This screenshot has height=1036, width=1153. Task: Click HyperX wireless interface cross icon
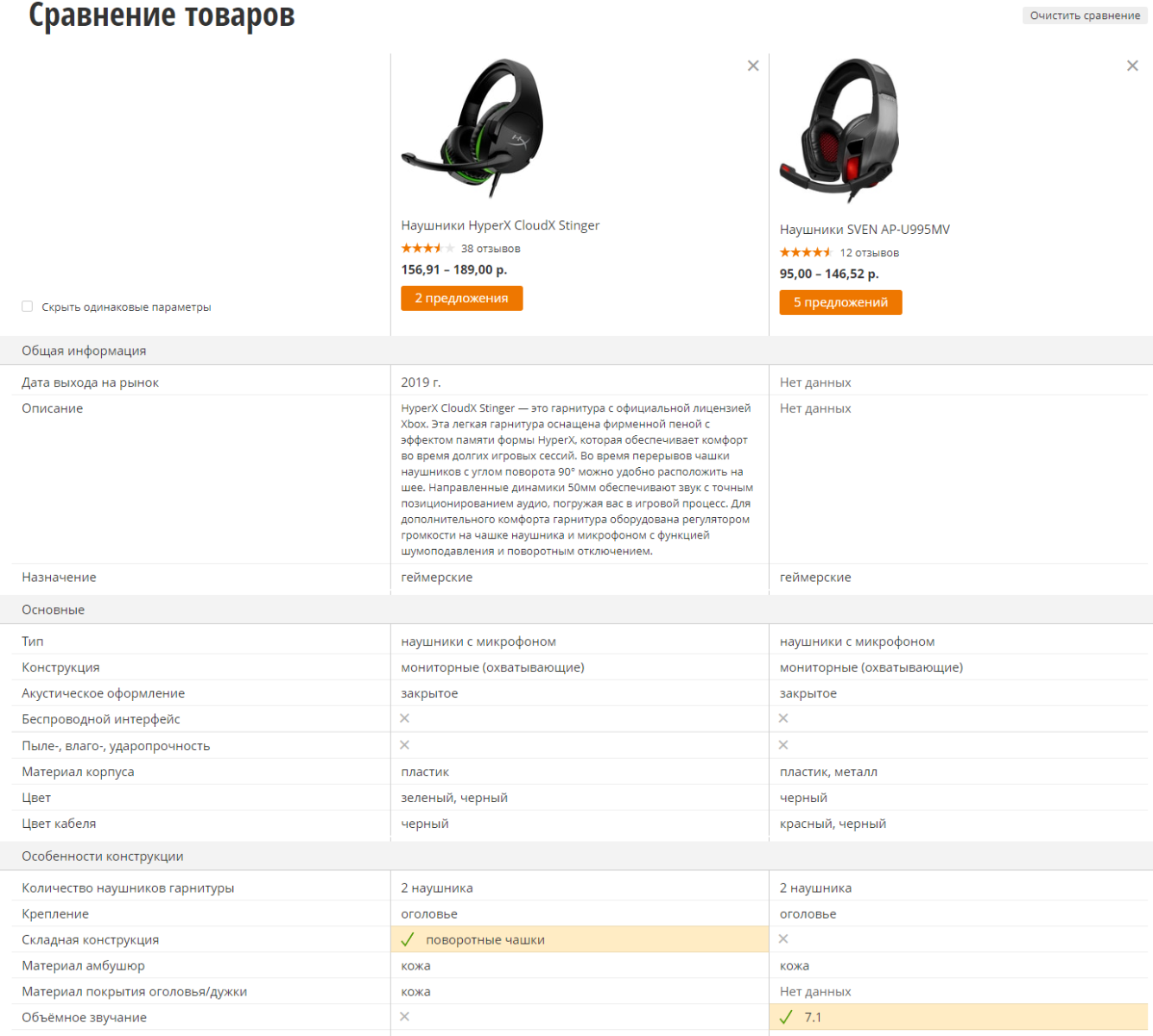(x=405, y=718)
